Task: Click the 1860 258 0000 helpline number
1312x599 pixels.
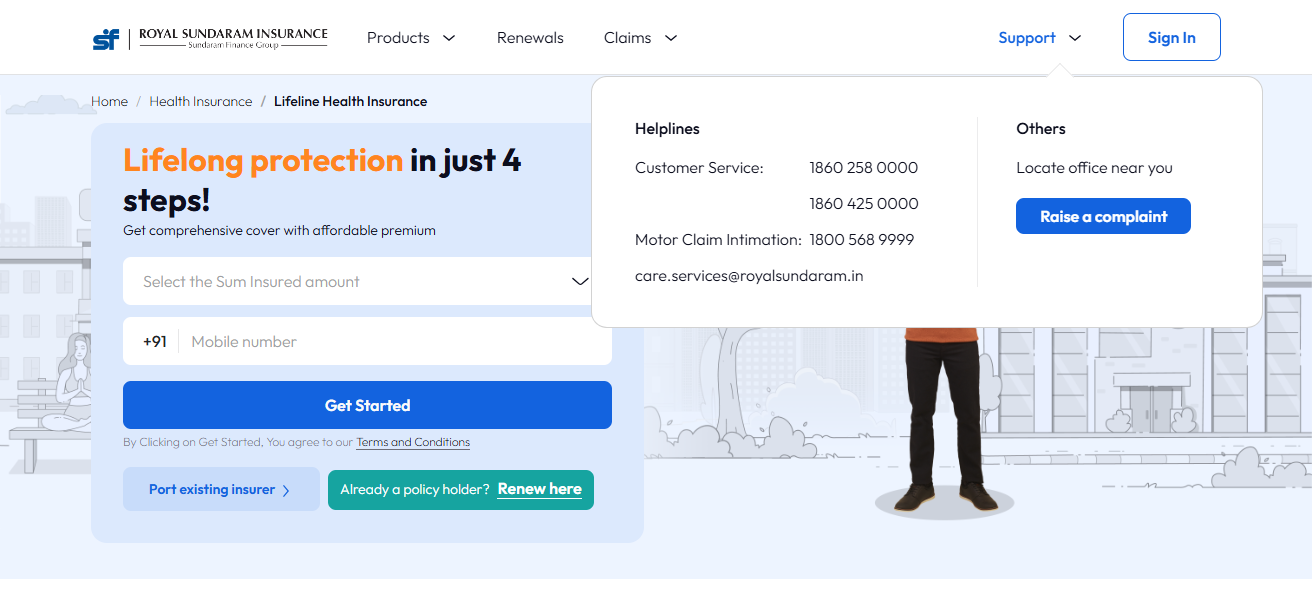Action: coord(864,167)
